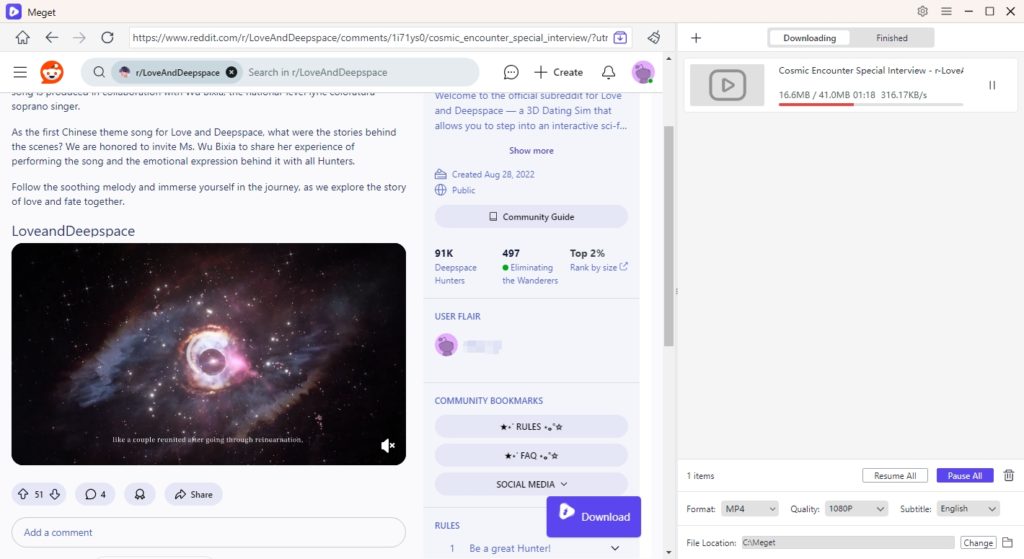1024x559 pixels.
Task: Downvote the post
Action: [55, 494]
